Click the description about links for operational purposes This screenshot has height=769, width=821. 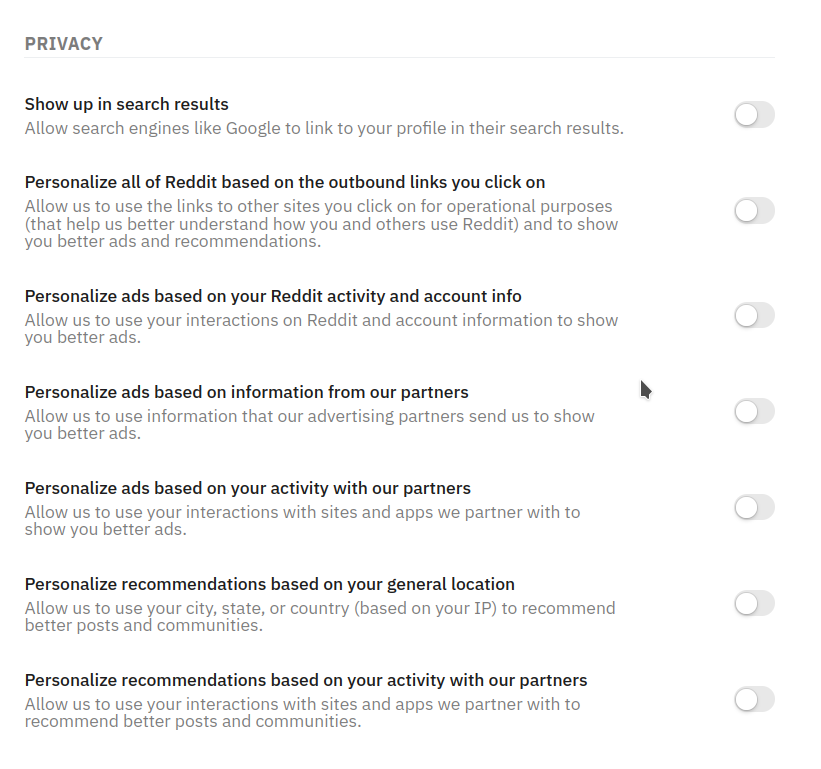321,224
